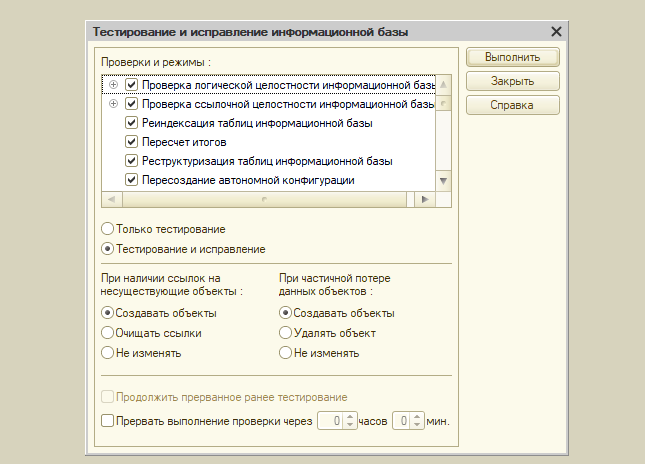Uncheck Реиндексация таблиц информационной базы
645x464 pixels.
click(131, 123)
